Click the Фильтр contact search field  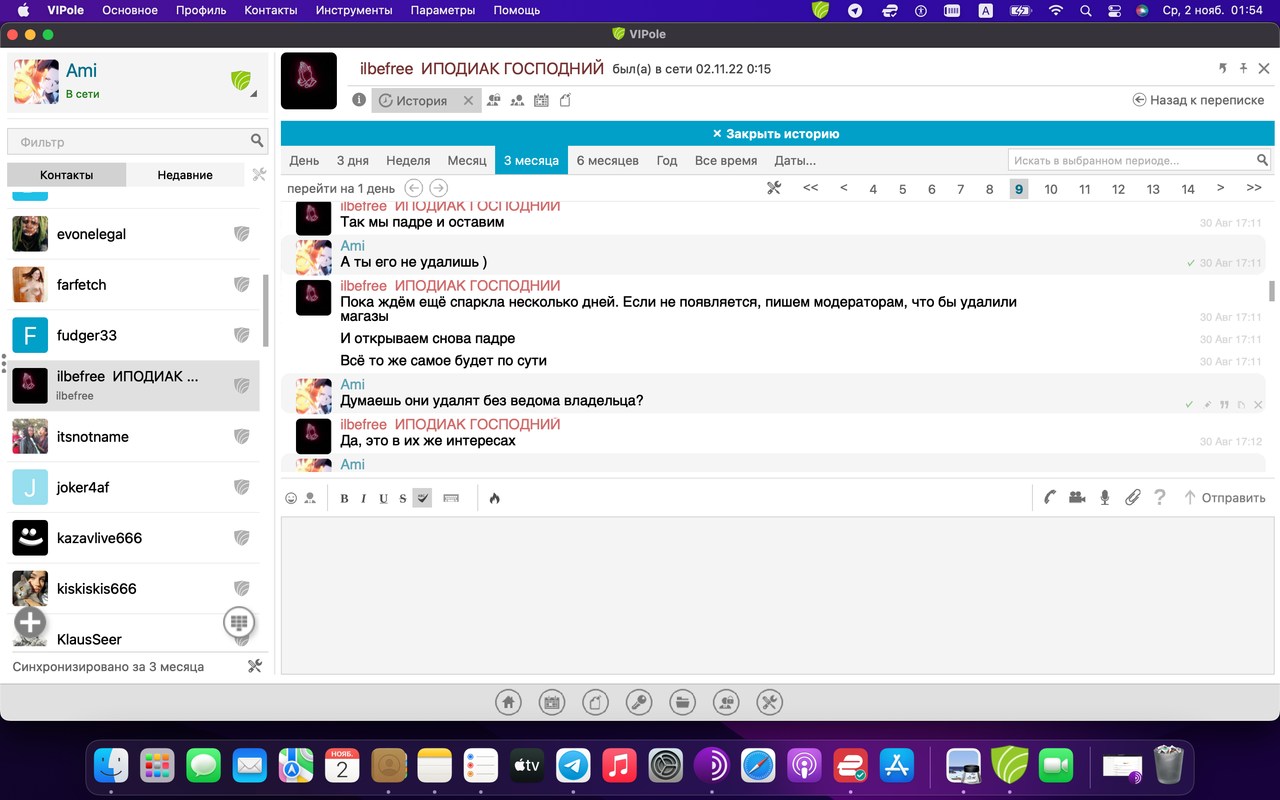coord(137,142)
